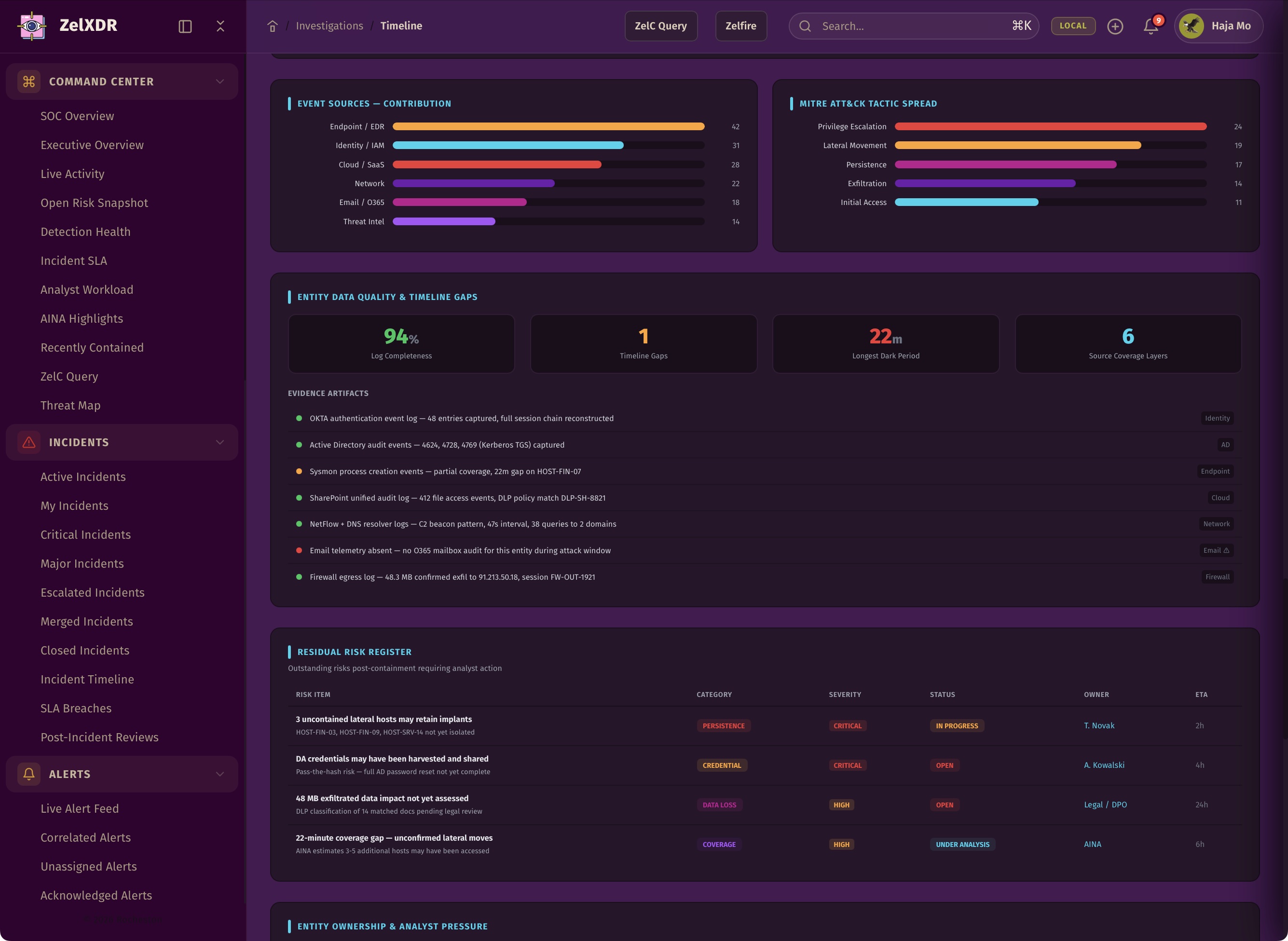The width and height of the screenshot is (1288, 941).
Task: Toggle the LOCAL environment badge
Action: 1073,26
